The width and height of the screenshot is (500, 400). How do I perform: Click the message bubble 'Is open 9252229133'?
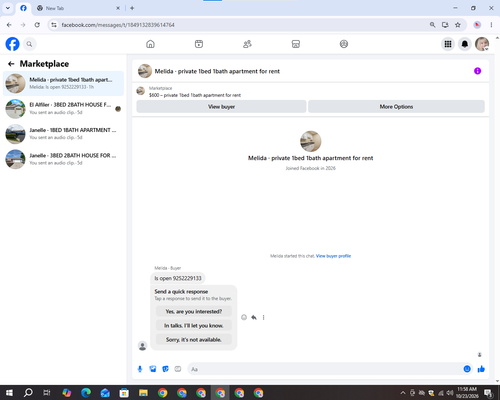point(178,278)
